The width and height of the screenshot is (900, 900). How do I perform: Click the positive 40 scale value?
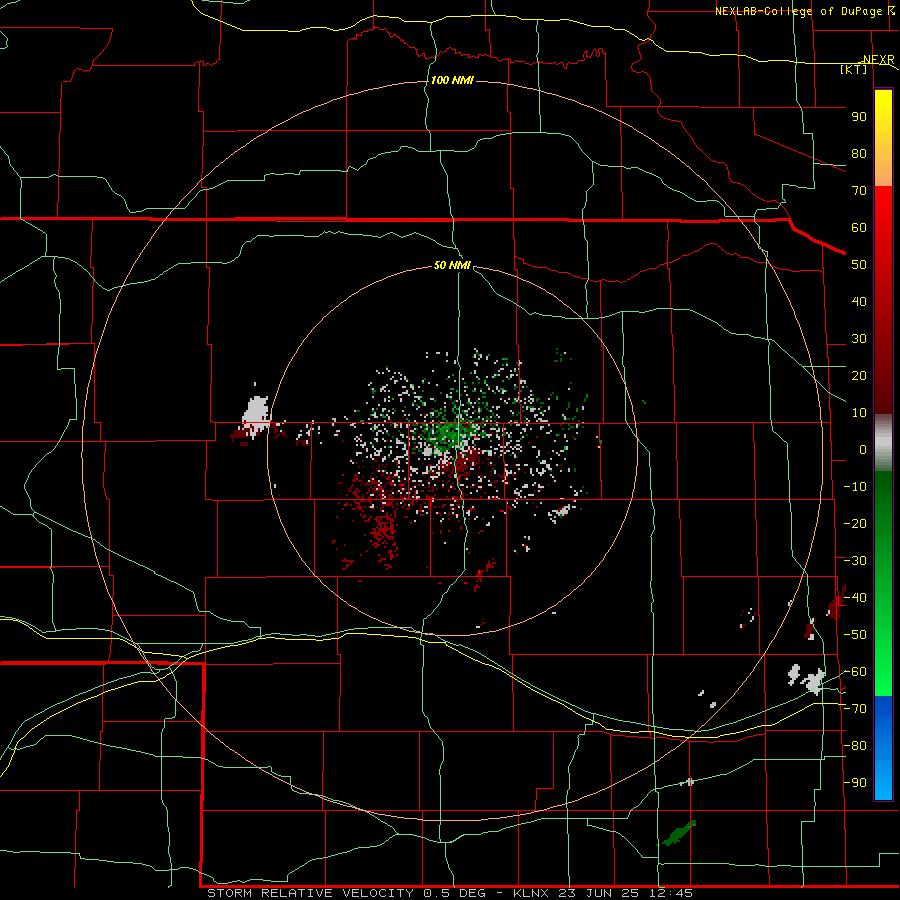click(x=859, y=301)
